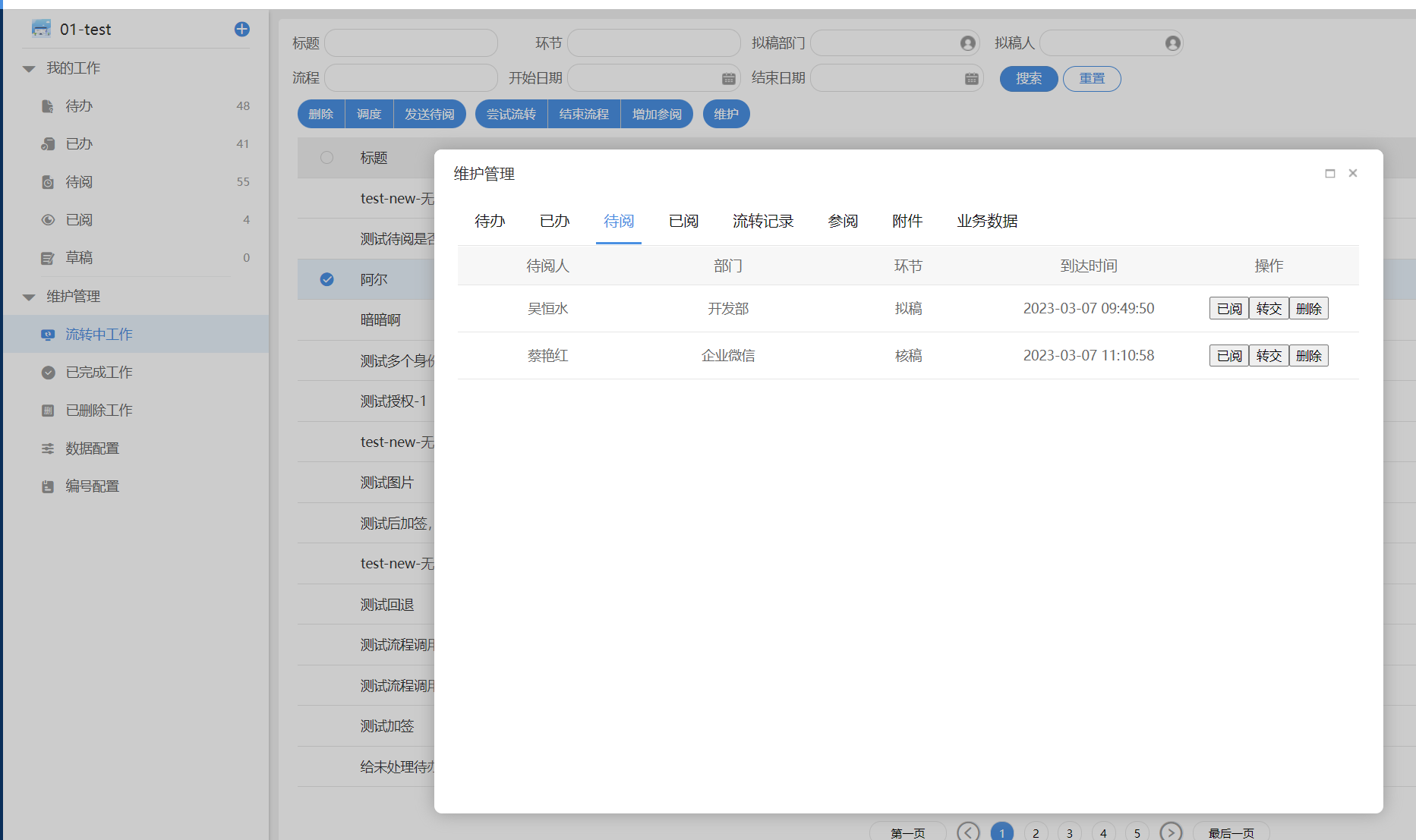Click the 标题 search input field
Screen dimensions: 1416x840
(x=411, y=43)
